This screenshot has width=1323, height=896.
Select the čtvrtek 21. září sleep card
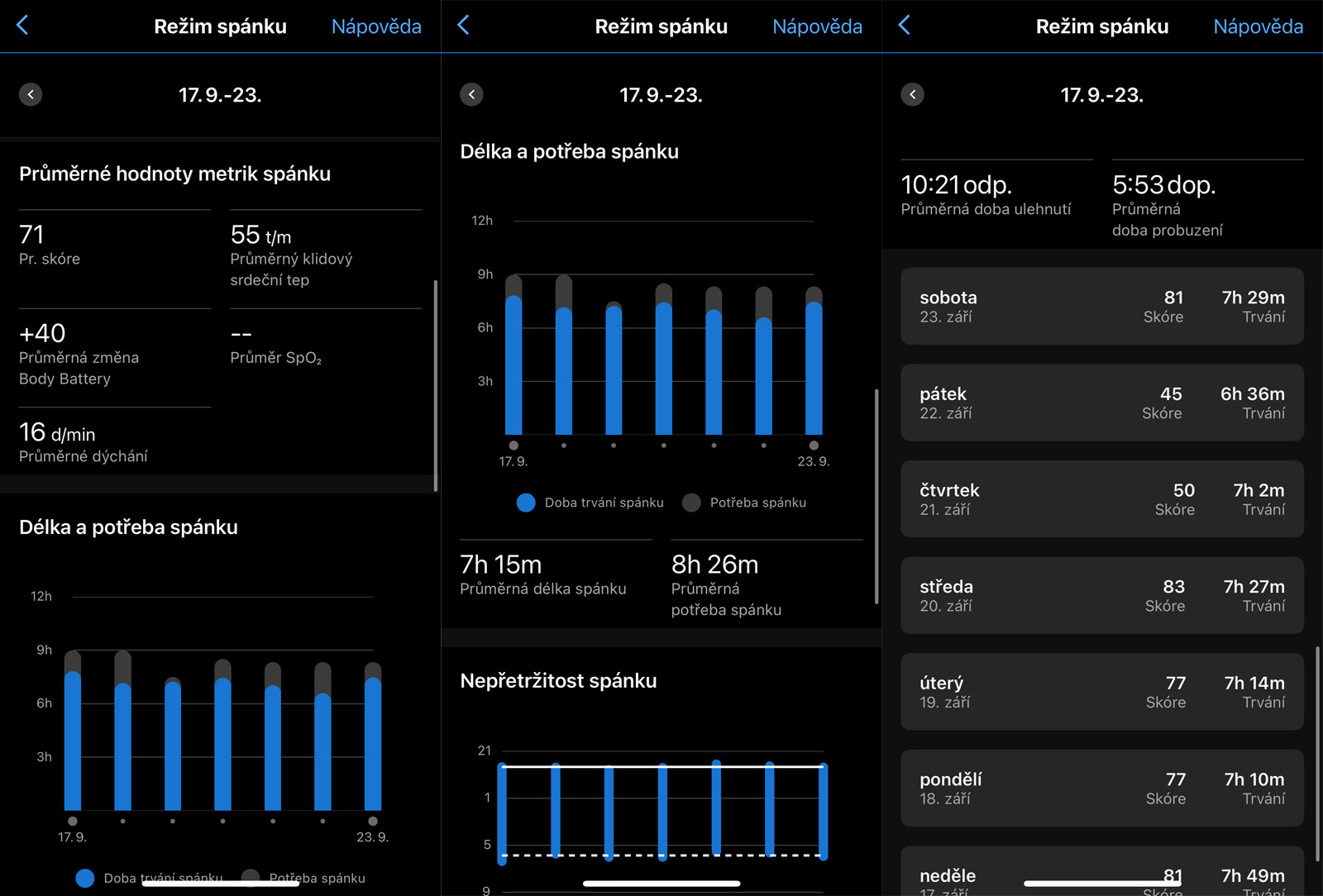click(1101, 498)
